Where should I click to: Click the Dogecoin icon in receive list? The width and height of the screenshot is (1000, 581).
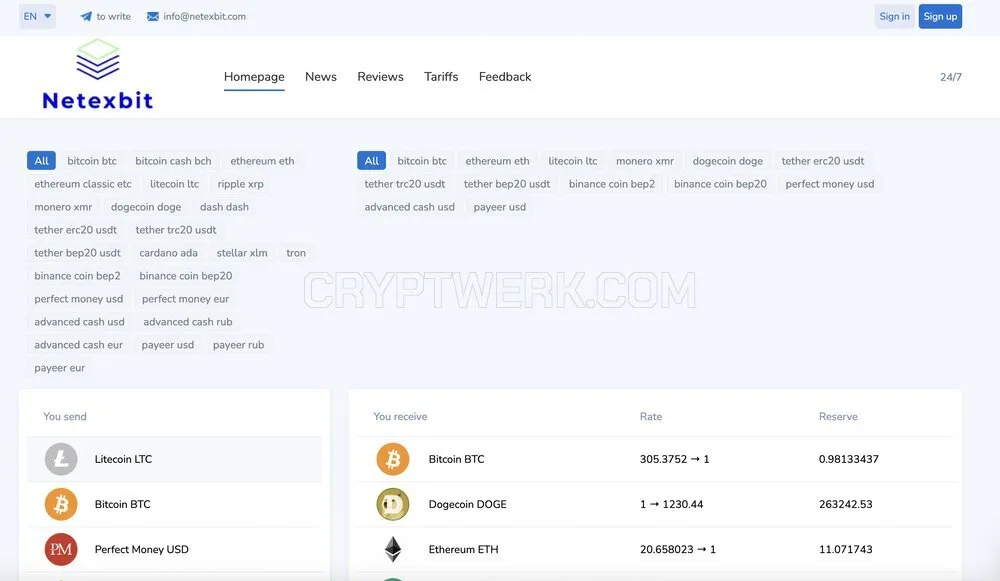click(392, 504)
